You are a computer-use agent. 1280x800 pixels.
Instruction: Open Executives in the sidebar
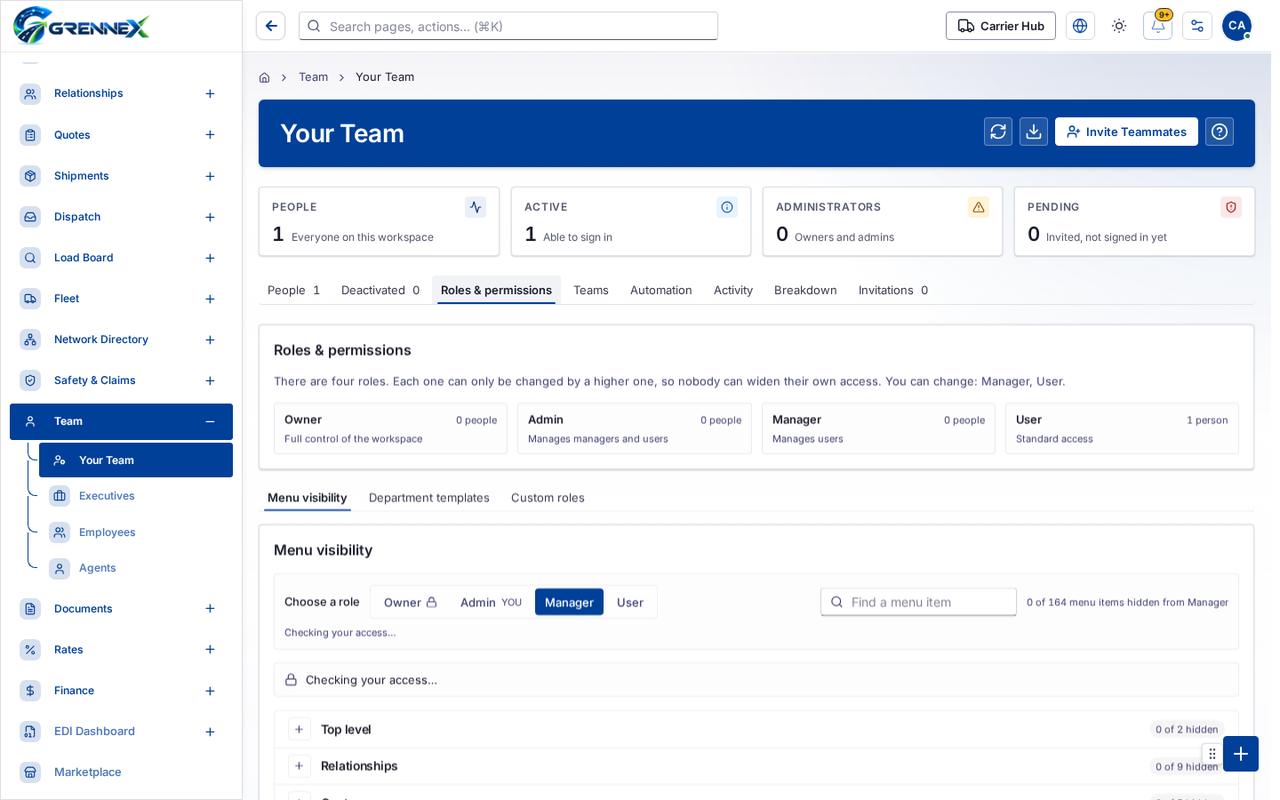136,496
